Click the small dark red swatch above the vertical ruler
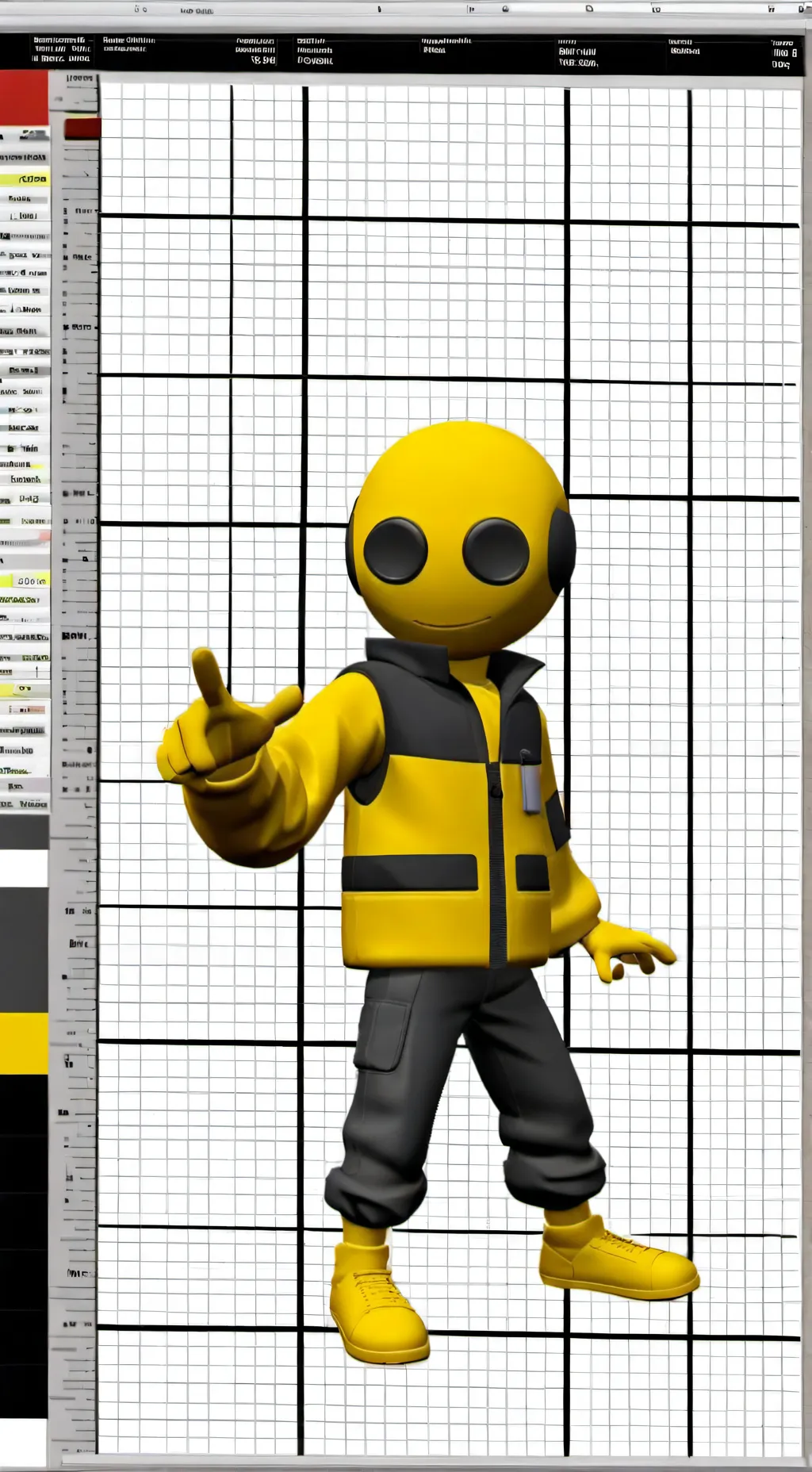The height and width of the screenshot is (1472, 812). [x=82, y=128]
